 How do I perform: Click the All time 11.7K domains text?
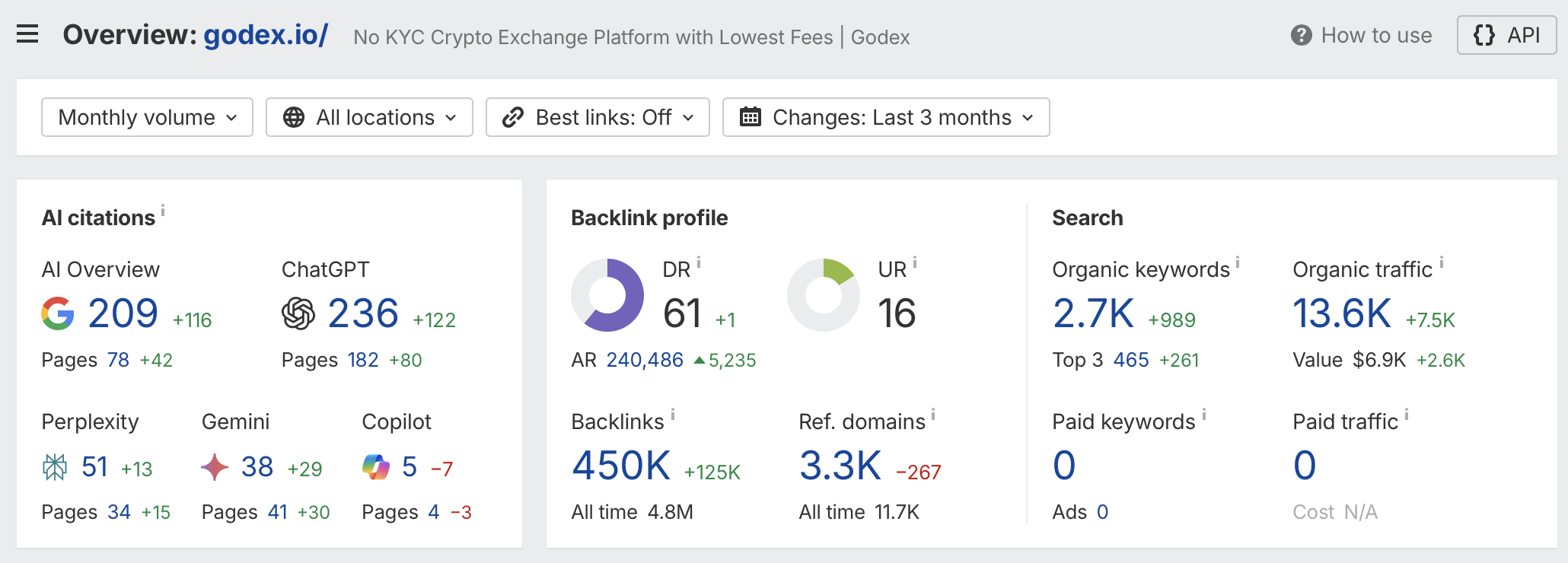(x=859, y=512)
